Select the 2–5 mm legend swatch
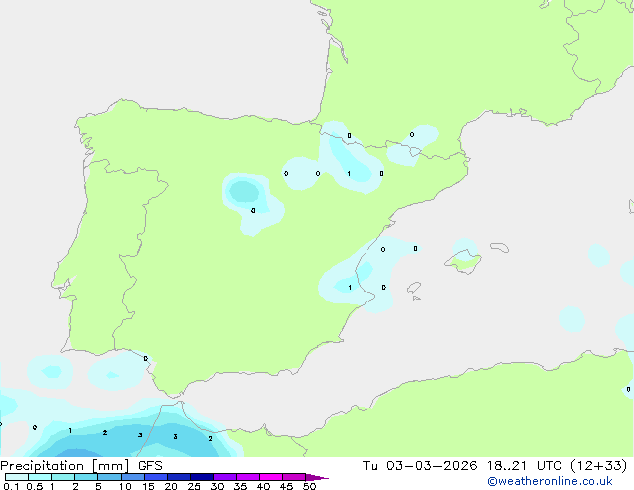This screenshot has height=490, width=634. pos(86,477)
